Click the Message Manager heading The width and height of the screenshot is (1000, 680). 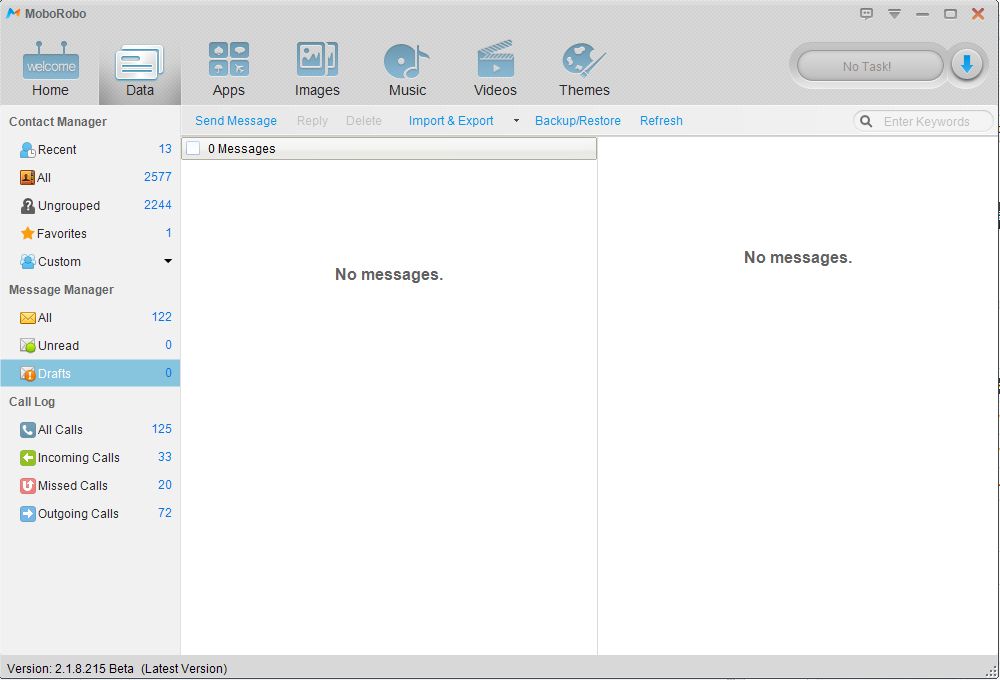[x=61, y=290]
